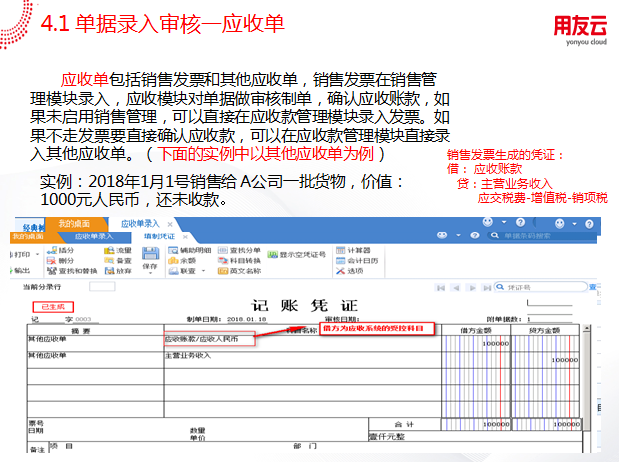Open 辅助明细 auxiliary details
This screenshot has width=619, height=462.
pos(189,250)
